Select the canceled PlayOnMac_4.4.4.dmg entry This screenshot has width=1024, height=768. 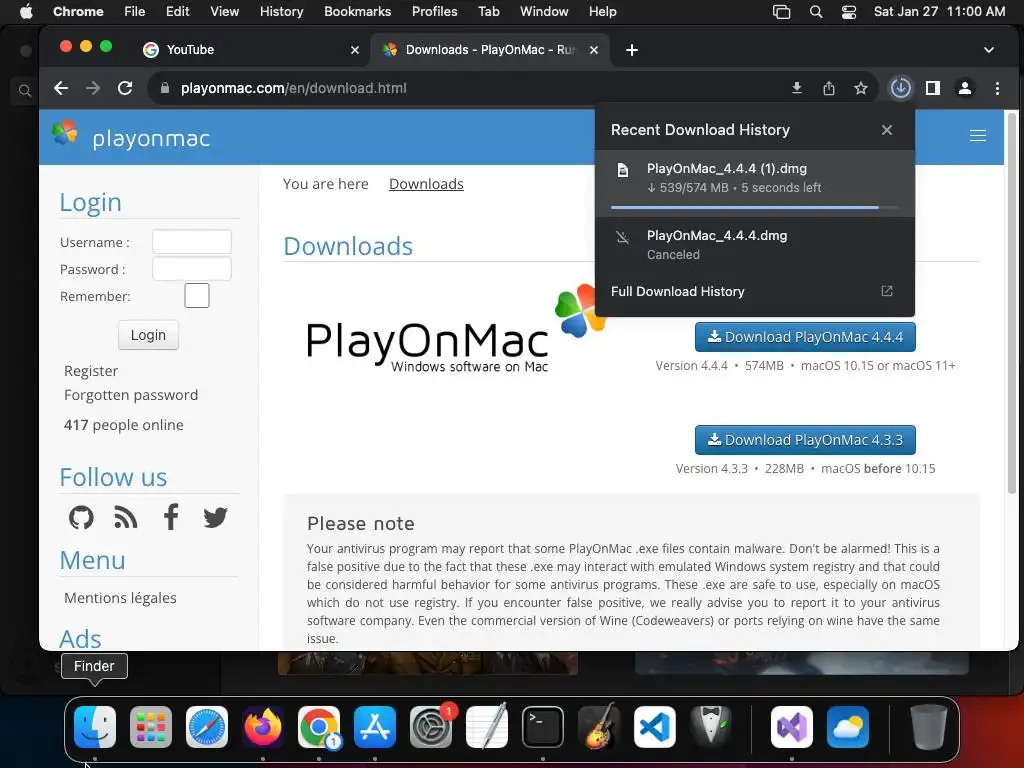pos(754,245)
